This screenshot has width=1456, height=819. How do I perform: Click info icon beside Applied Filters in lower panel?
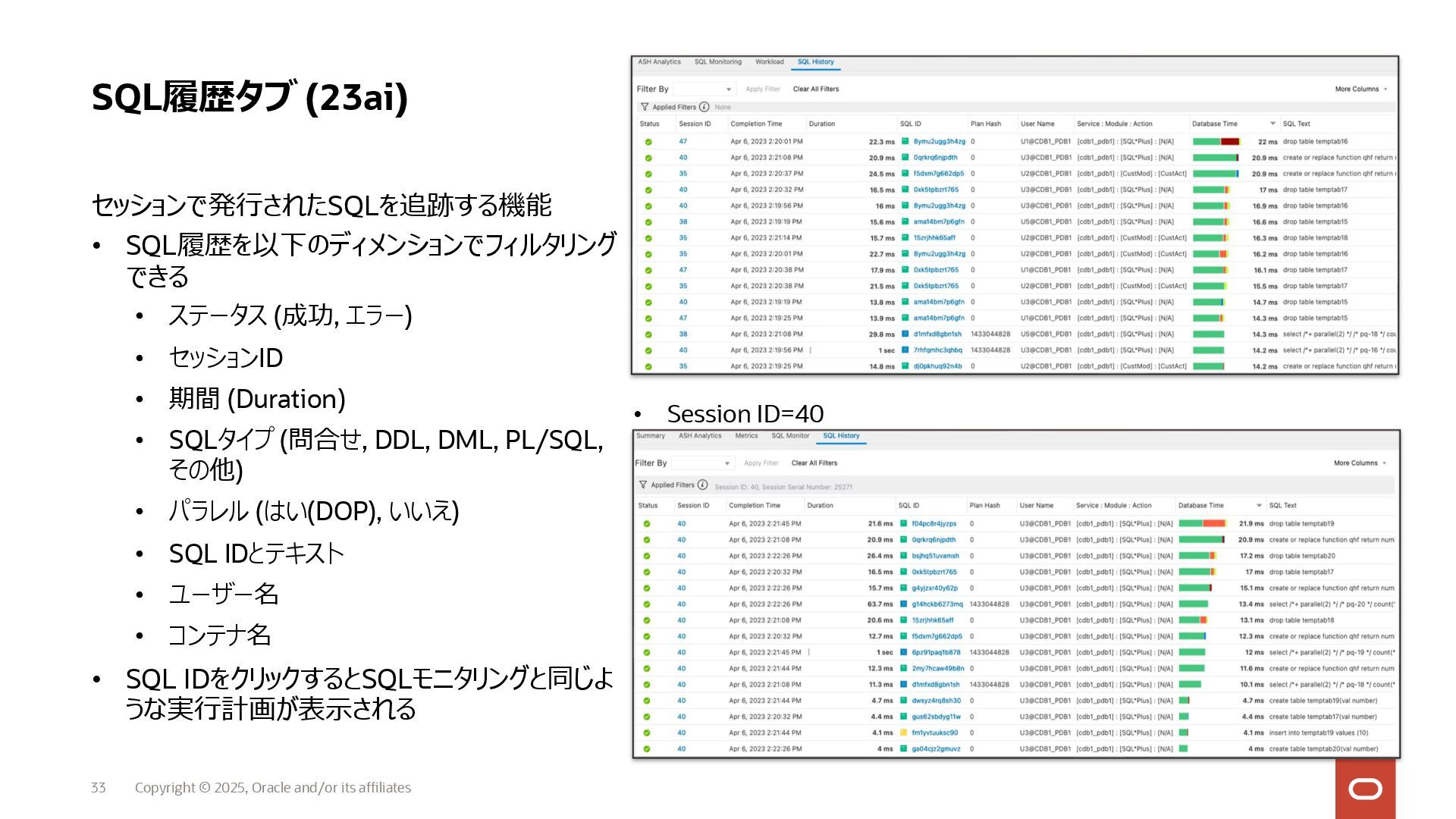click(702, 485)
